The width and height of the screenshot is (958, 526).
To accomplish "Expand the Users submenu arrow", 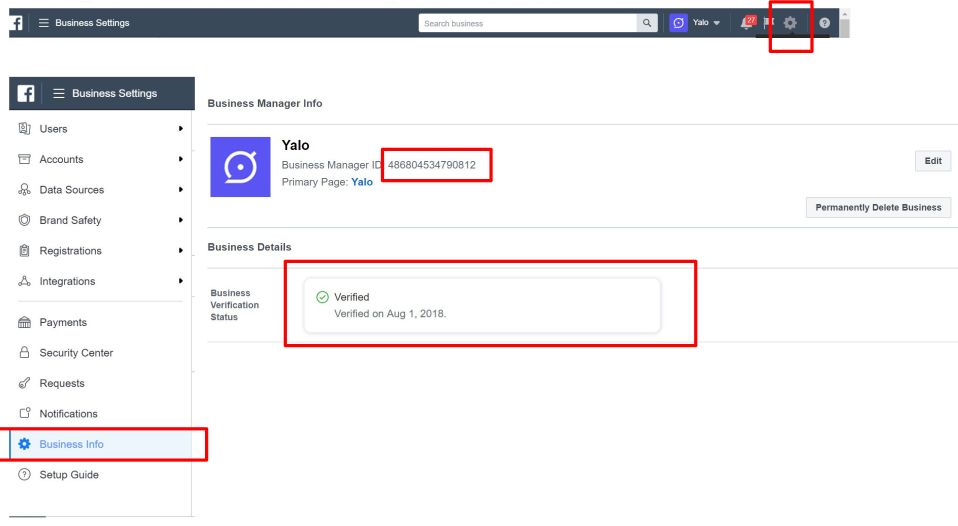I will [x=181, y=128].
